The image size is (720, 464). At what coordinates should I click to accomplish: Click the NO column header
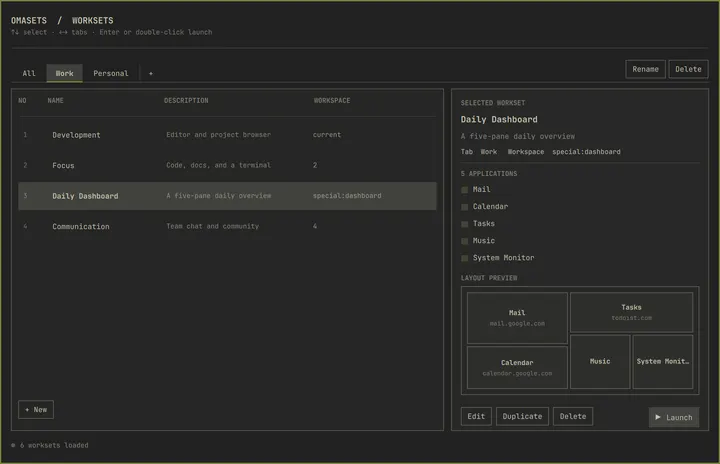pyautogui.click(x=22, y=101)
